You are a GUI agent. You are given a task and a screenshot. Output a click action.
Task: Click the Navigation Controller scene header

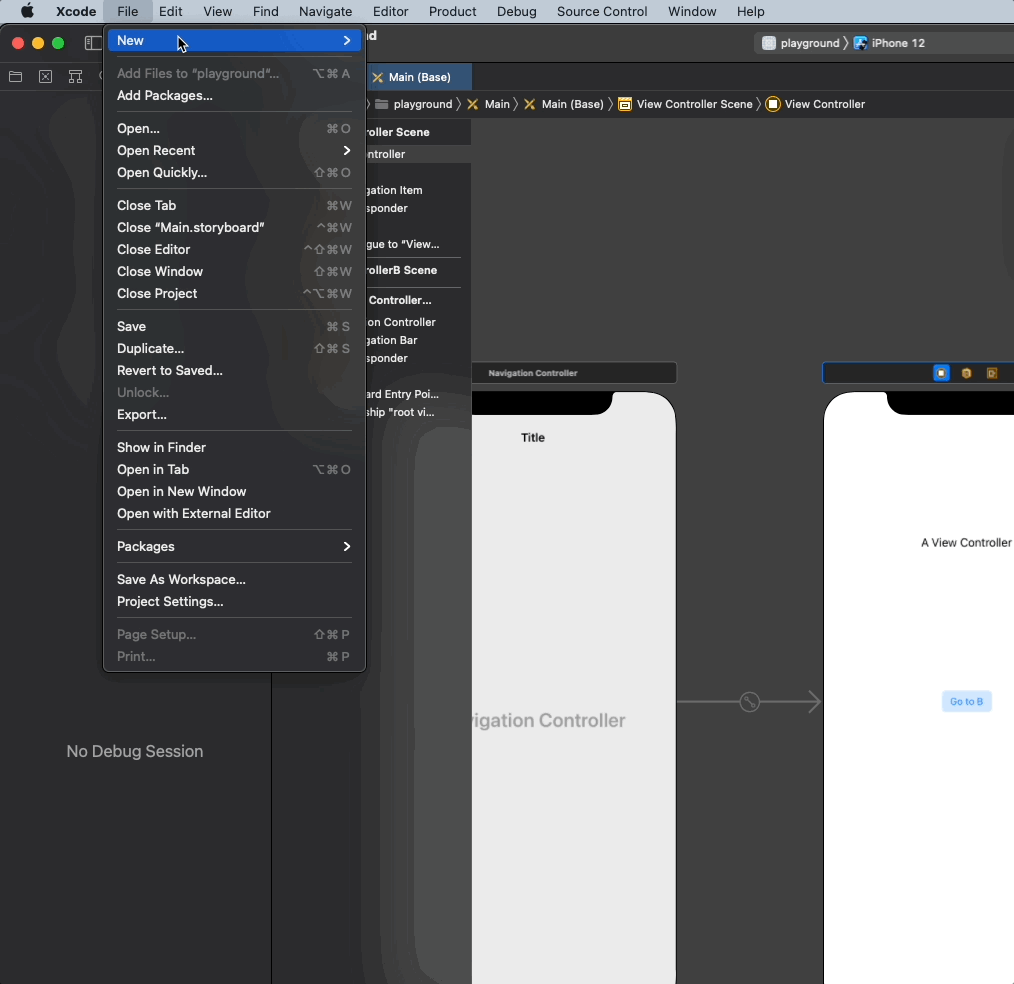(574, 373)
